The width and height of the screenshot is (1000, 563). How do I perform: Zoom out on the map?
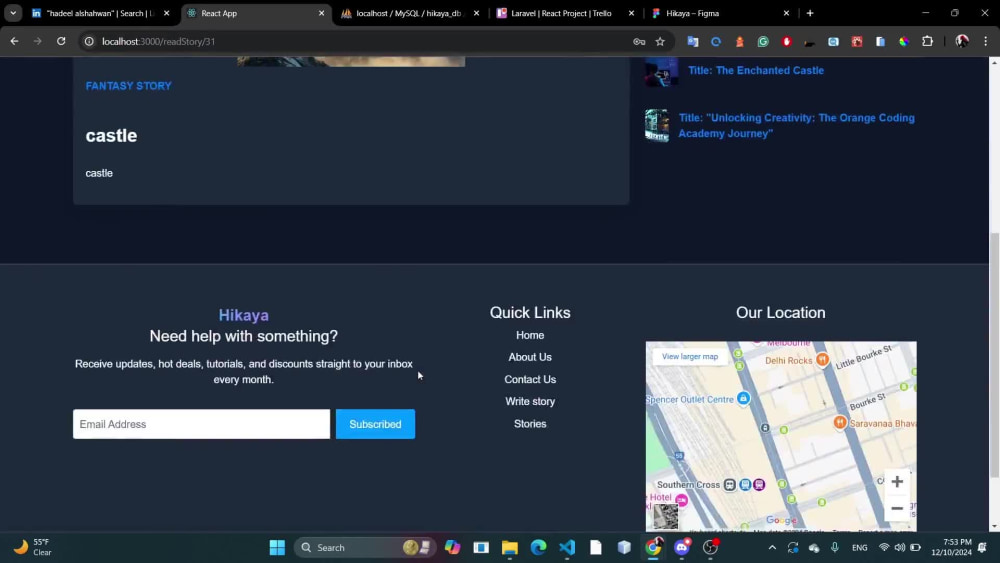coord(897,508)
